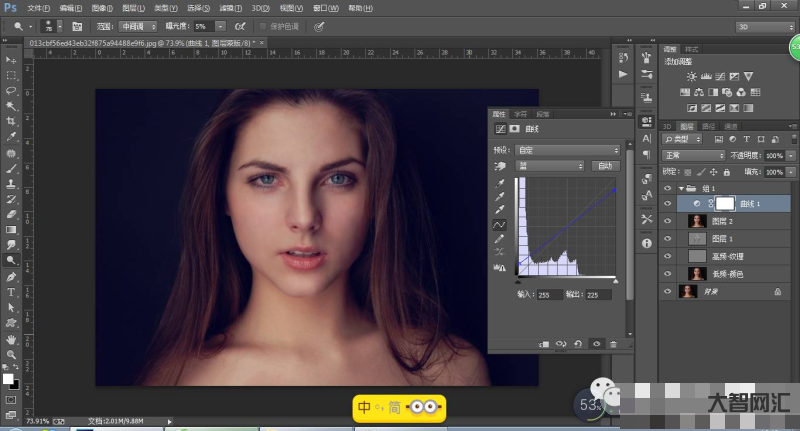This screenshot has width=800, height=431.
Task: Select the Lasso tool in the toolbox
Action: [x=11, y=90]
